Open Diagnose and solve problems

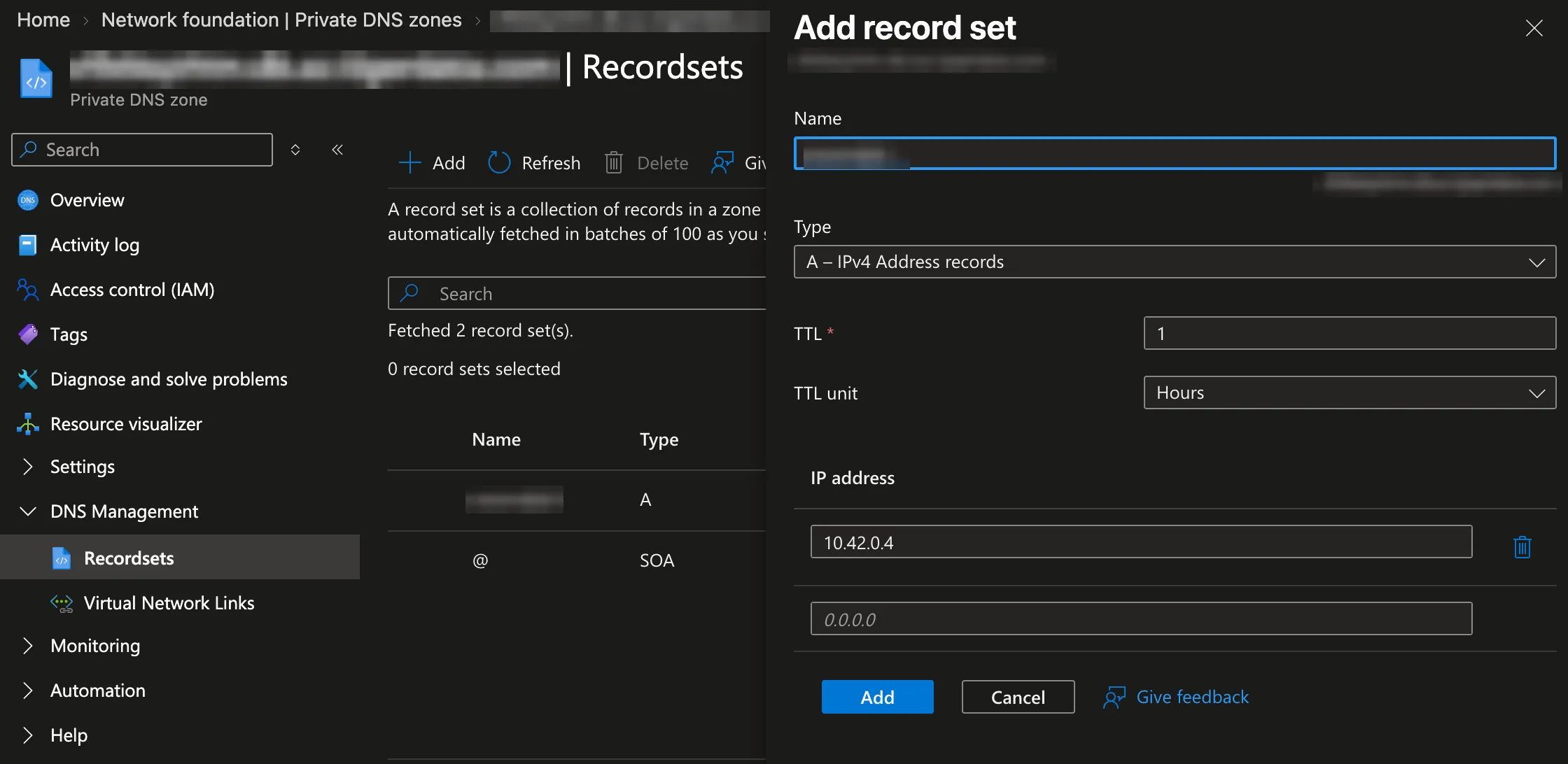[169, 379]
